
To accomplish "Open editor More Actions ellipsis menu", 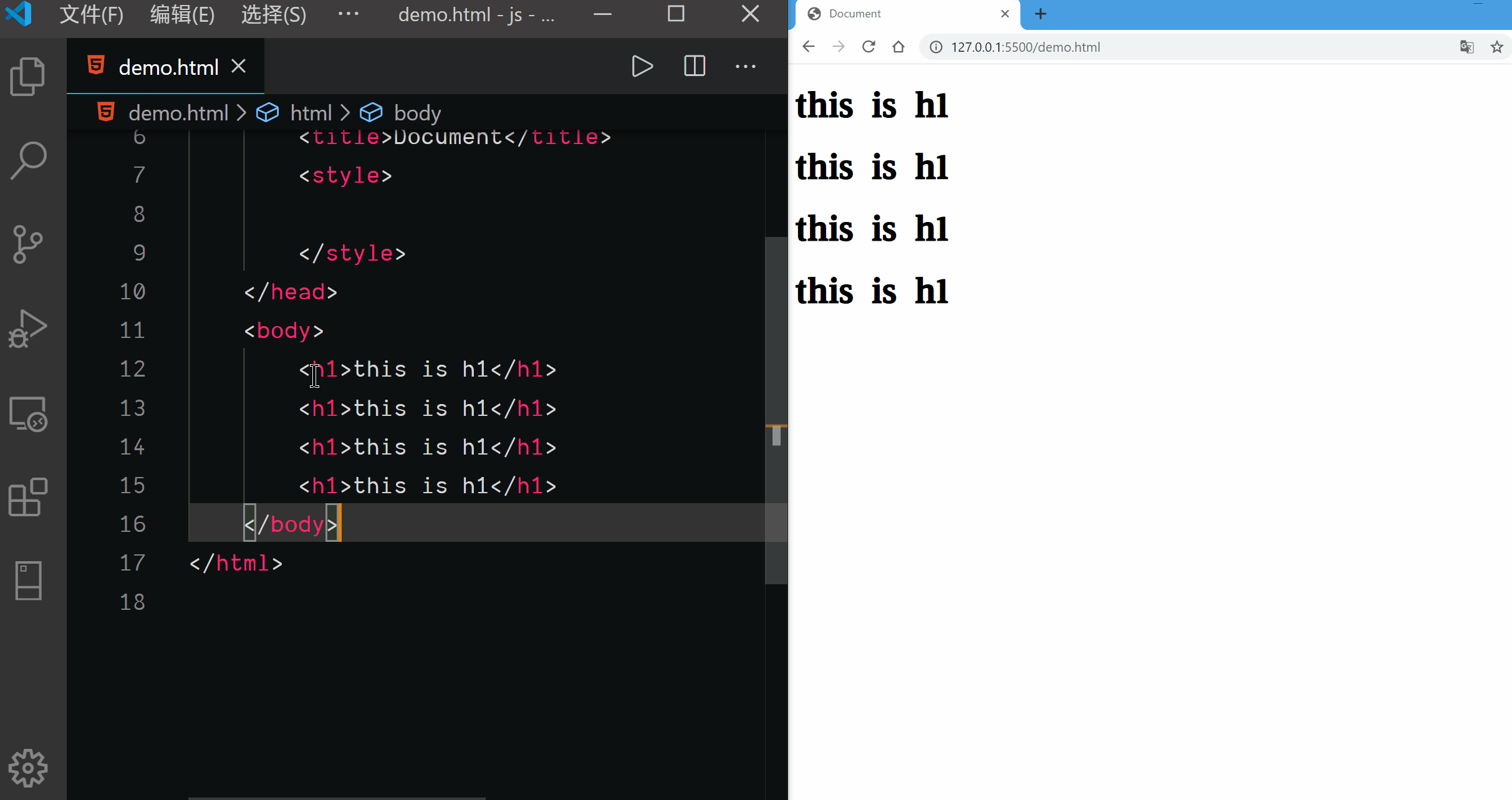I will (x=745, y=66).
